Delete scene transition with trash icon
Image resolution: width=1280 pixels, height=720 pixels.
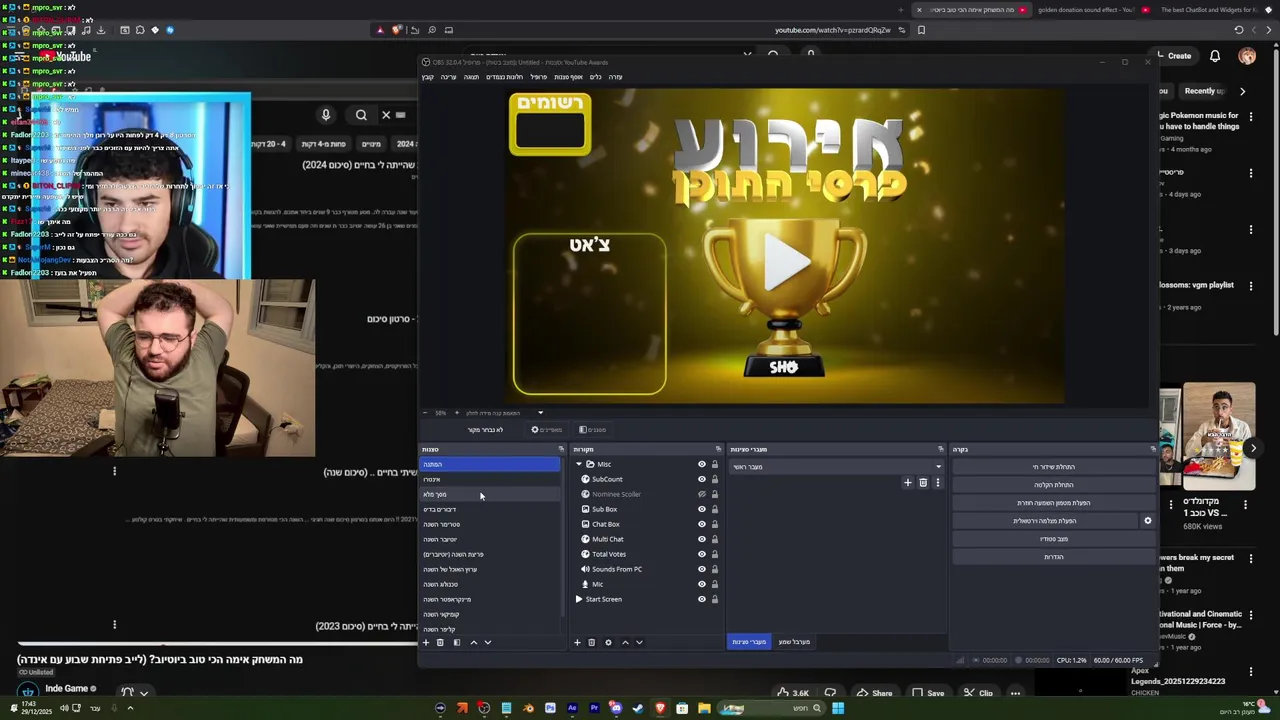[923, 483]
